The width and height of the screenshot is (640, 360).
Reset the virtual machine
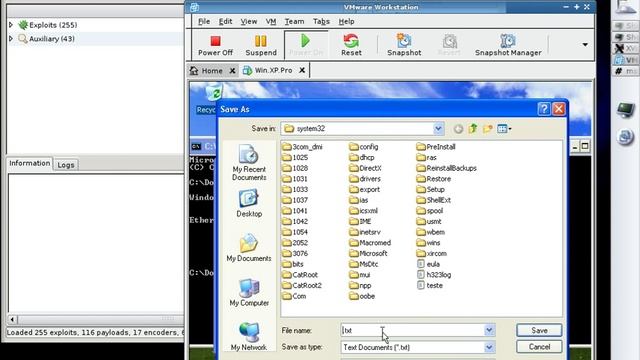tap(351, 45)
